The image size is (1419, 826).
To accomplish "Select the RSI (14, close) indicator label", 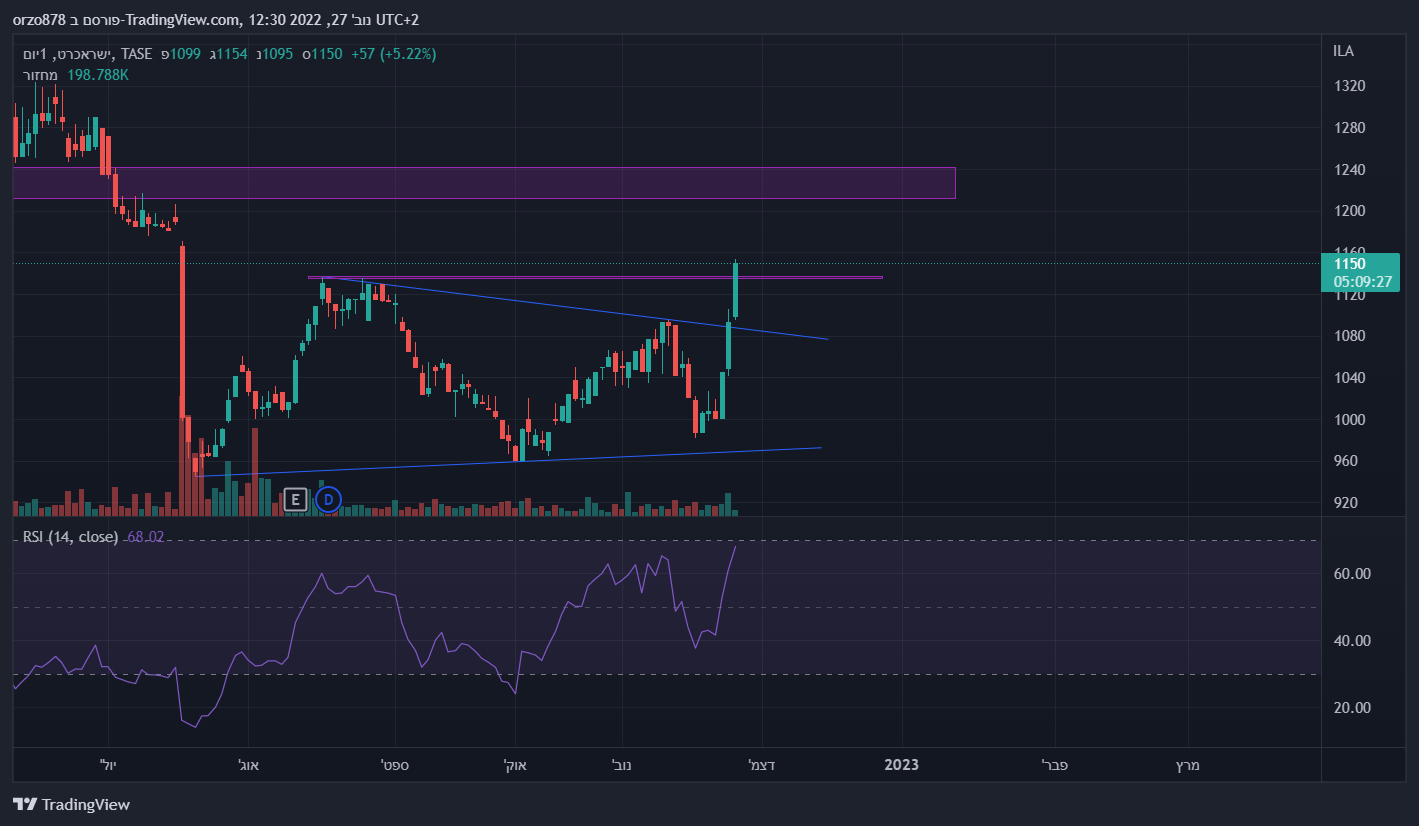I will pos(71,537).
